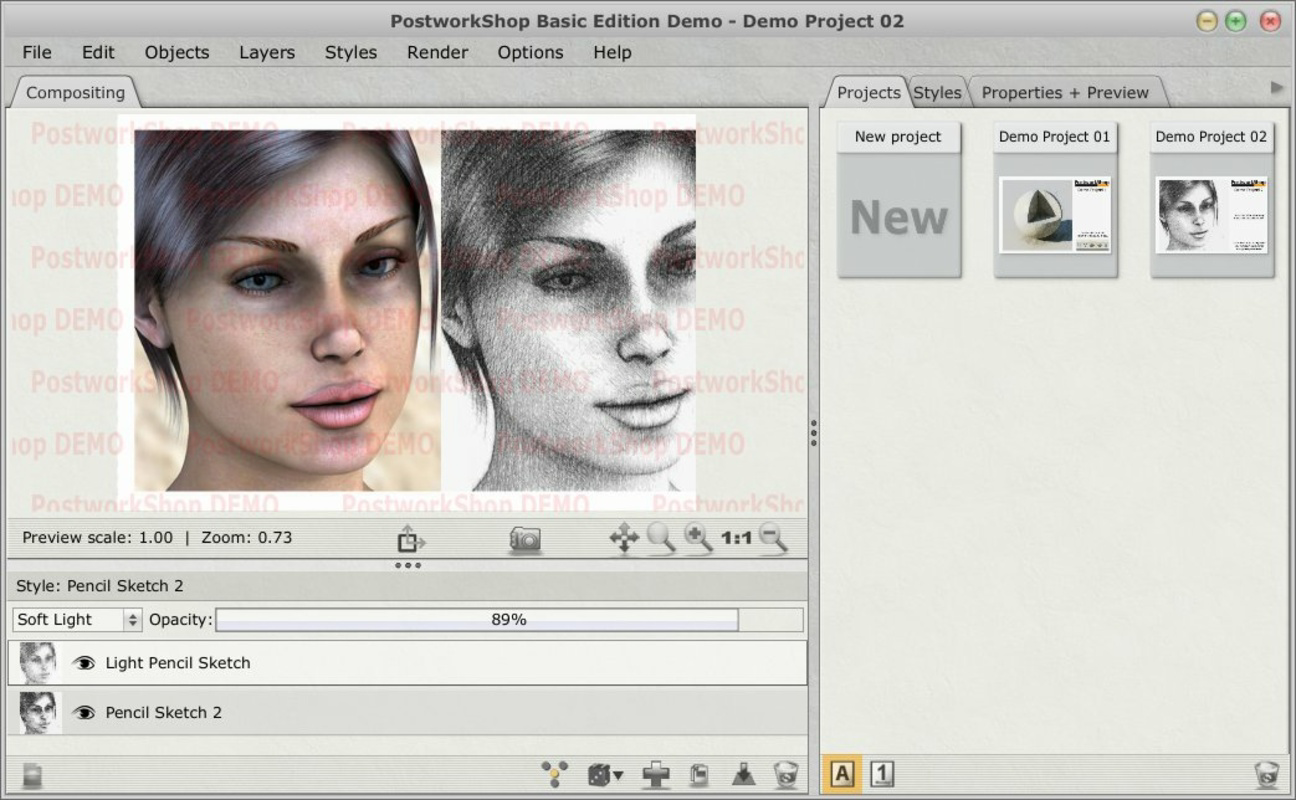This screenshot has height=800, width=1296.
Task: Close the PostworkShop window
Action: [1270, 21]
